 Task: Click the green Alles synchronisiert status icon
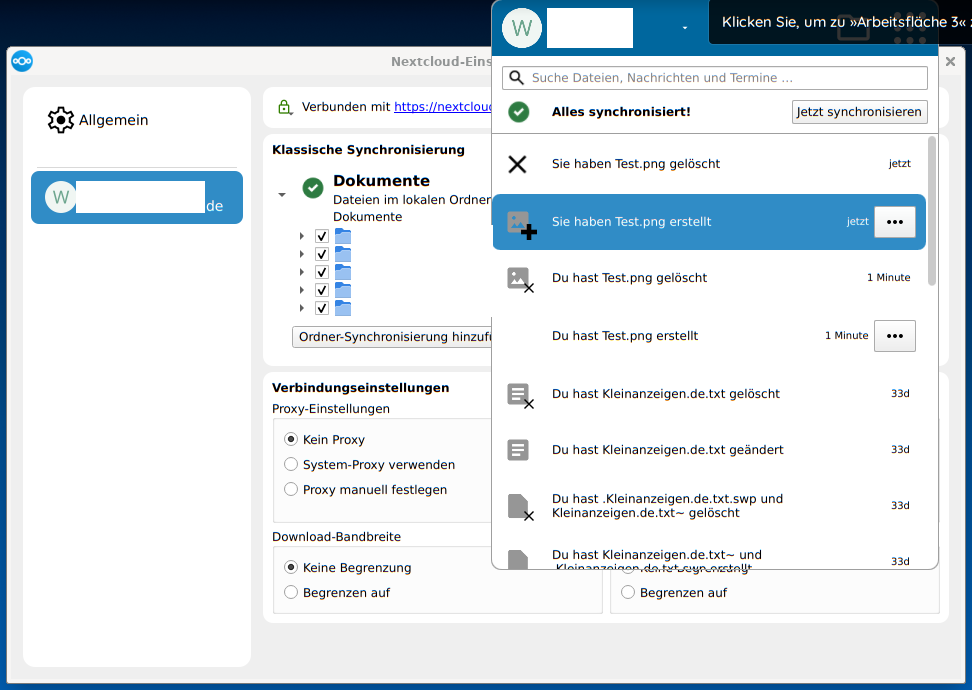click(x=519, y=112)
